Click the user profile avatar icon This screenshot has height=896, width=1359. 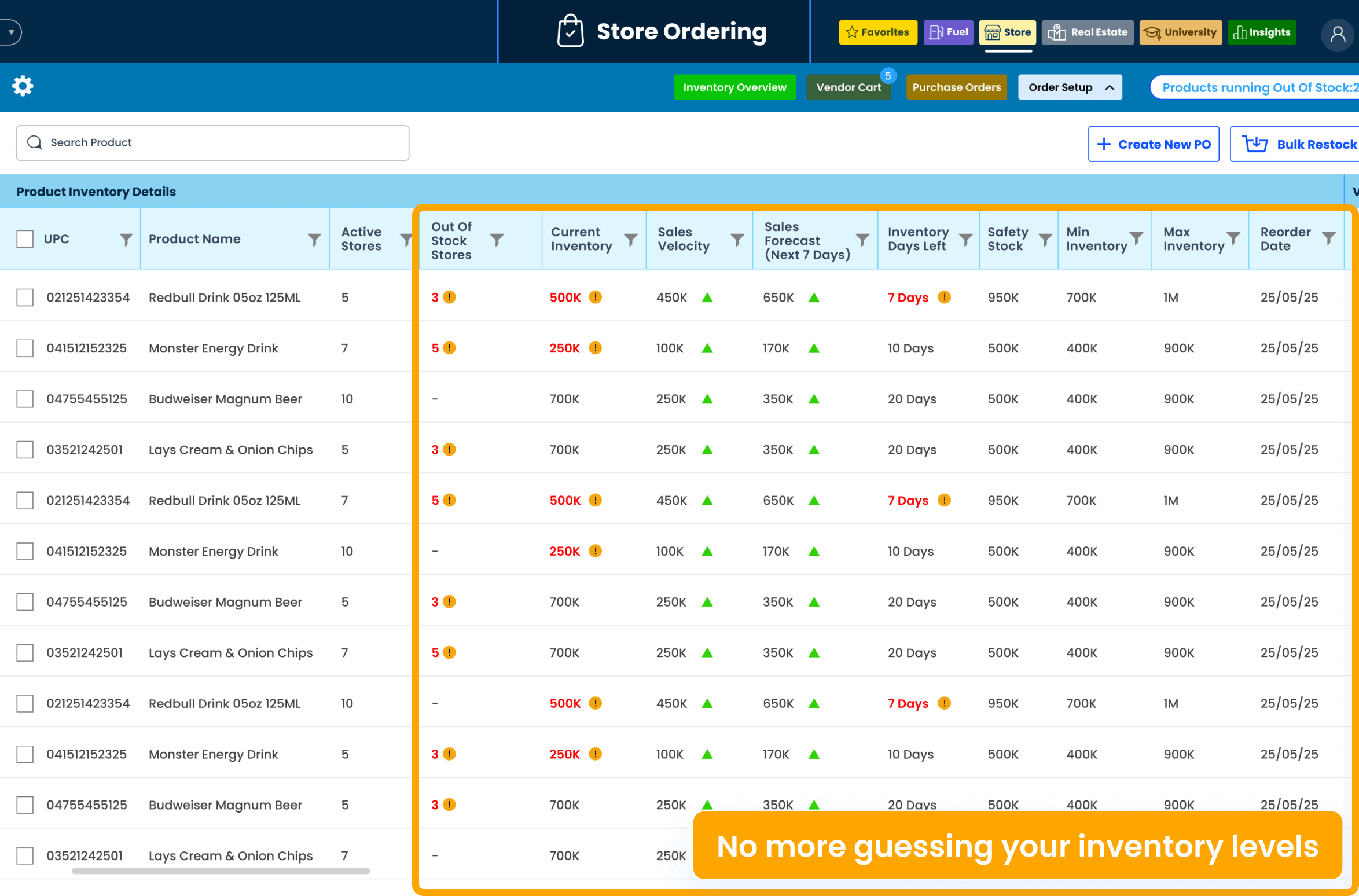(x=1338, y=35)
